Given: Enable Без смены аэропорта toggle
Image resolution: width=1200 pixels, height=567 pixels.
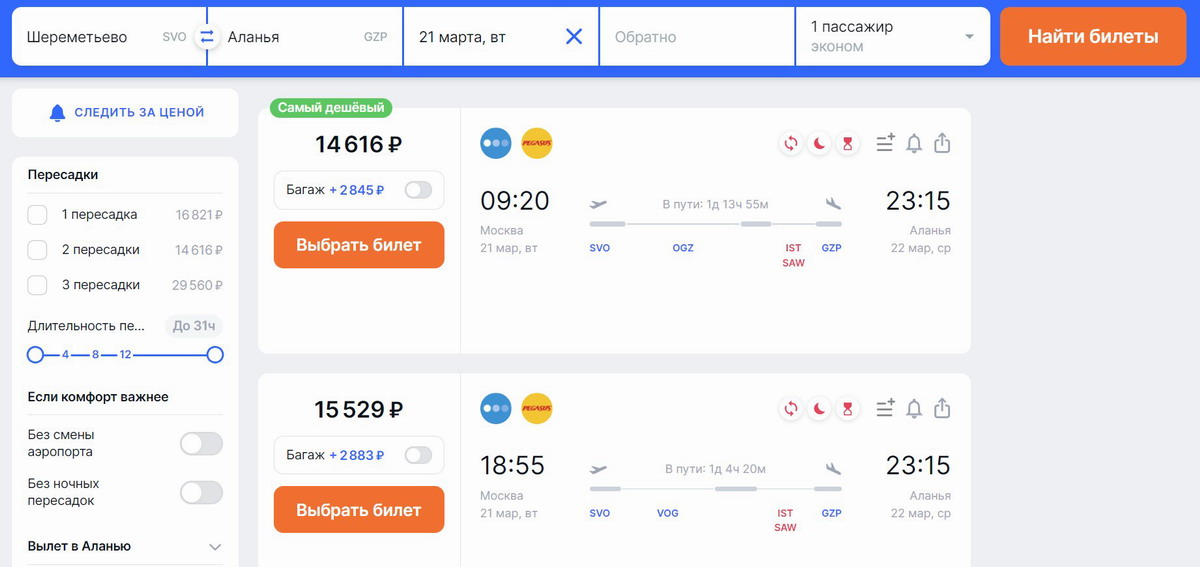Looking at the screenshot, I should 201,444.
